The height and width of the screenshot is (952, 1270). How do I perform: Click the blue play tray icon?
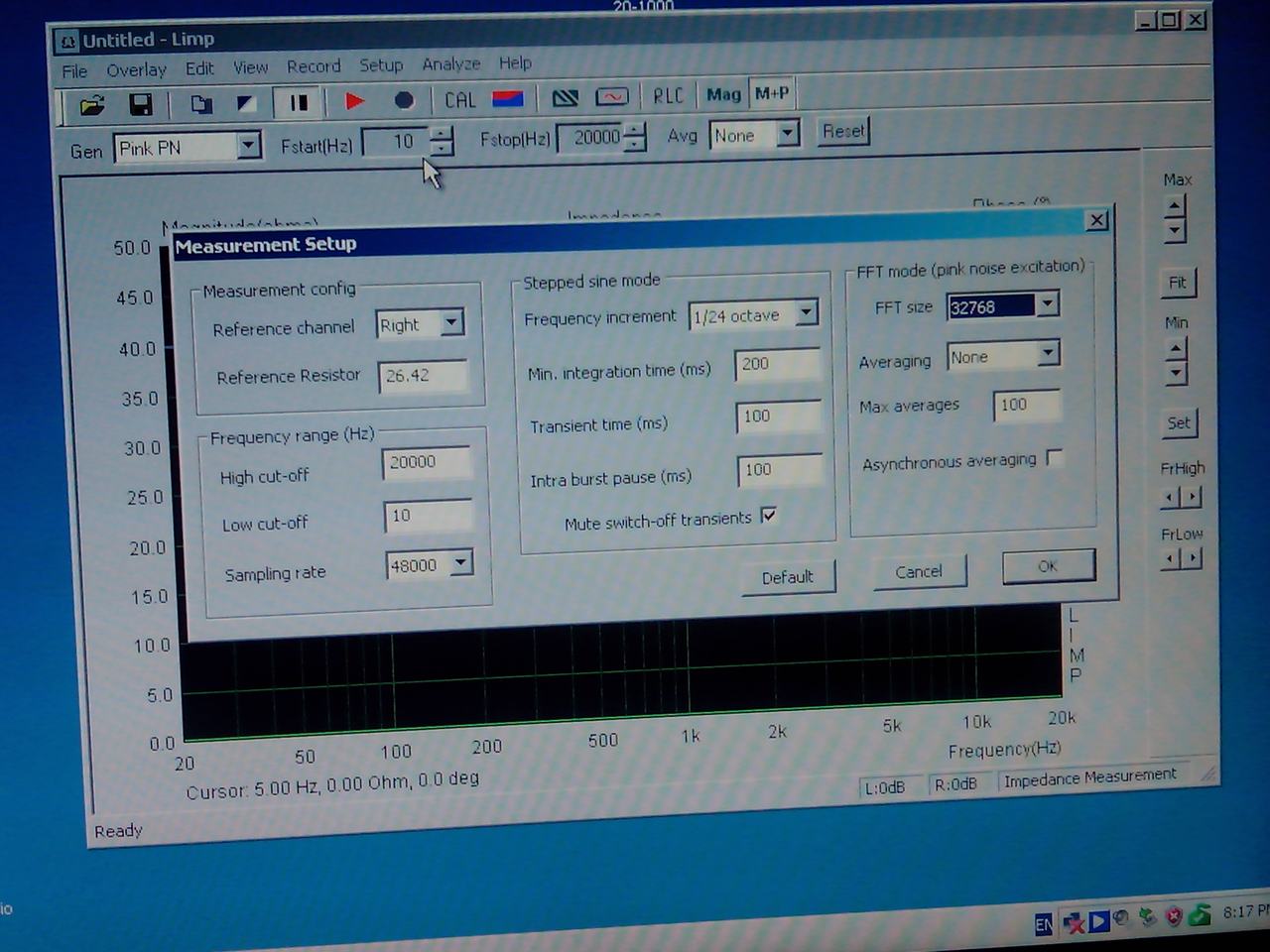(x=1098, y=921)
